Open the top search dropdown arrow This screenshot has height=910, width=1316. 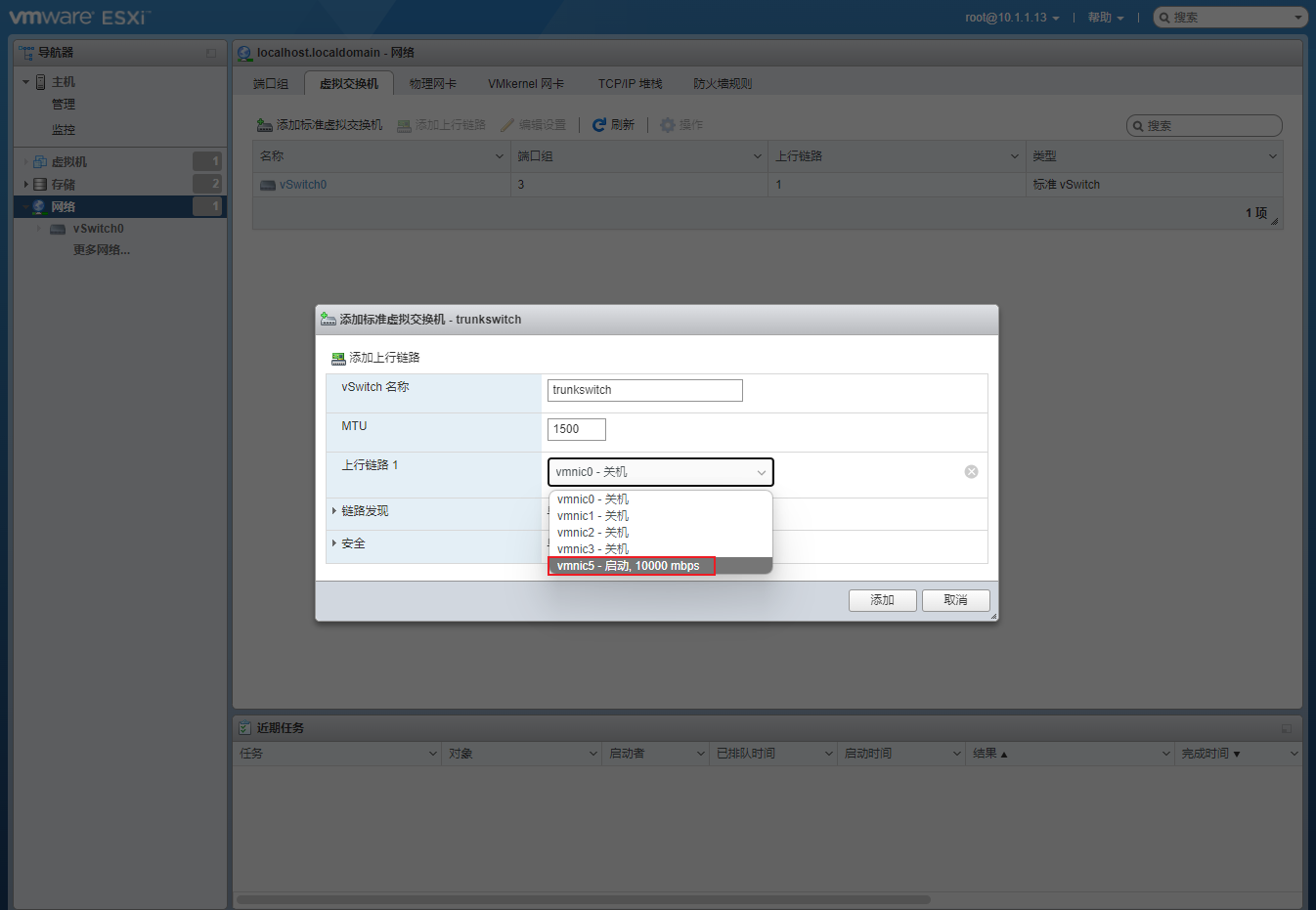(x=1298, y=18)
